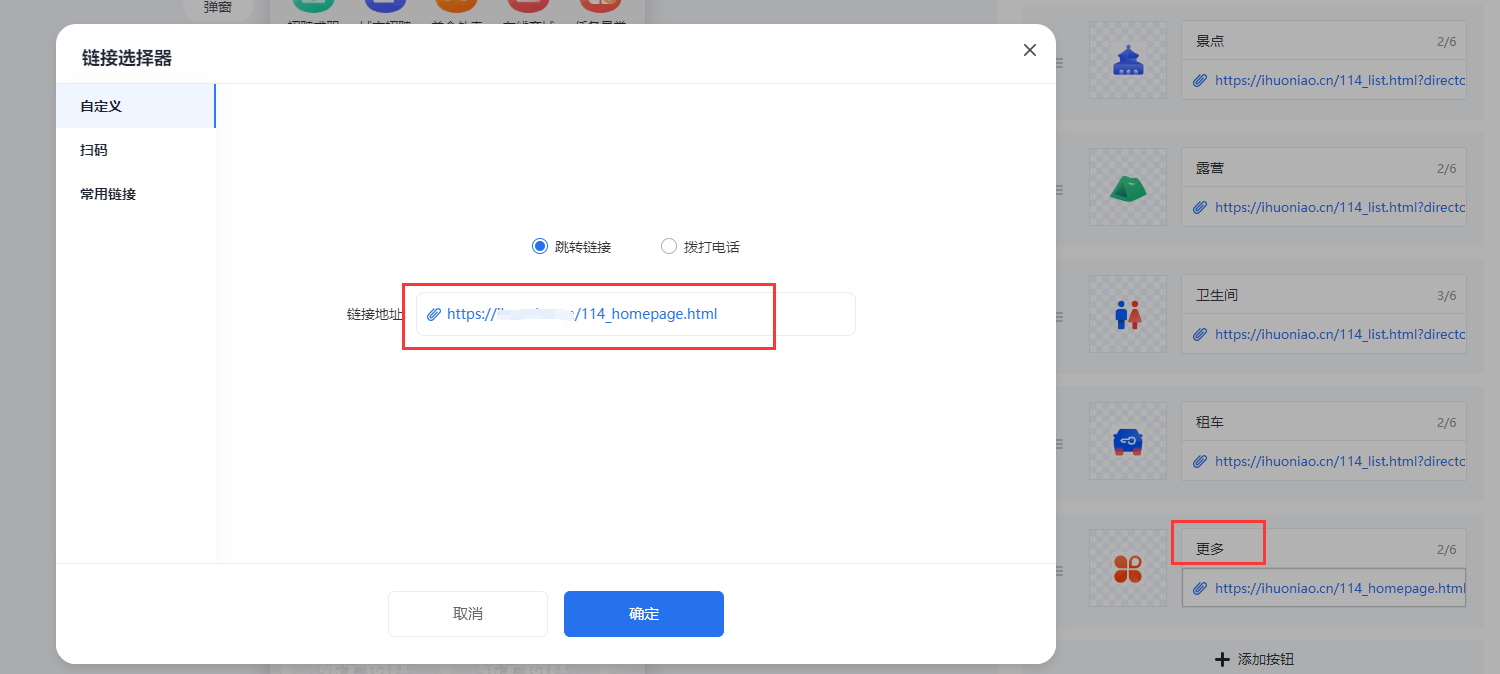Select the 景点 temple icon thumbnail
The height and width of the screenshot is (674, 1500).
(x=1128, y=60)
